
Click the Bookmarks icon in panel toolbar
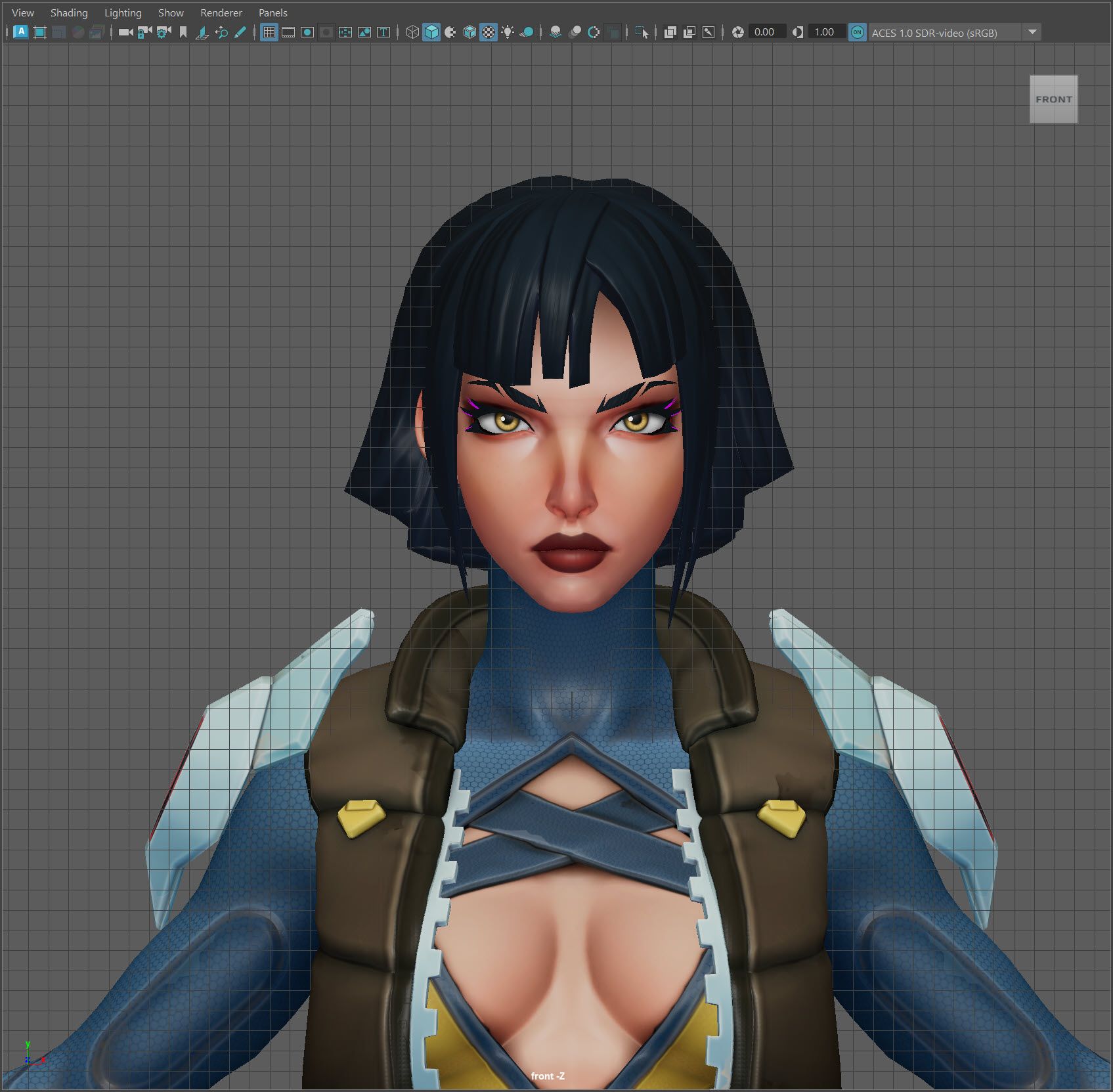(183, 32)
